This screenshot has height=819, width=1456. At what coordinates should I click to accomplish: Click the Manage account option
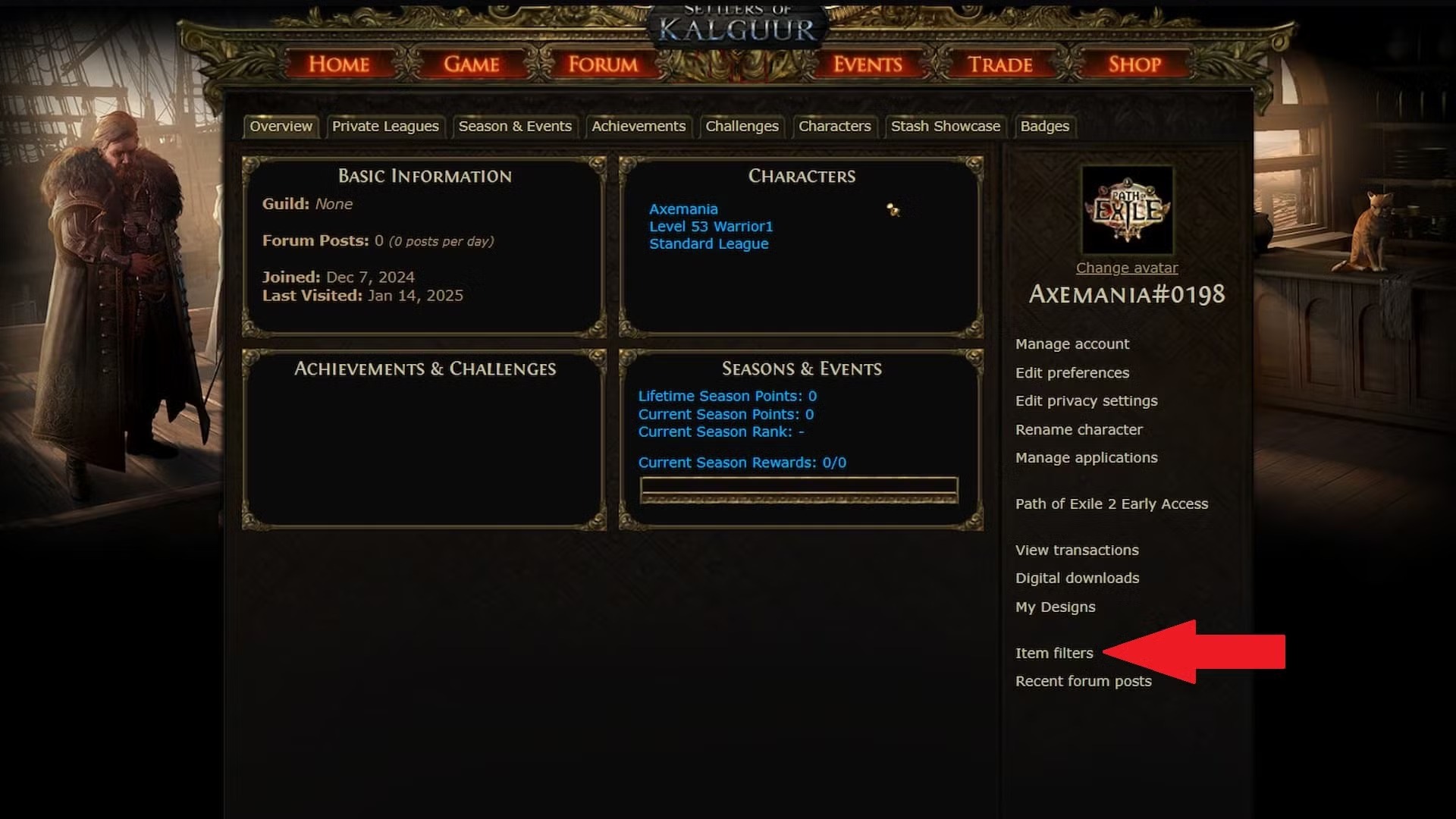click(1072, 343)
